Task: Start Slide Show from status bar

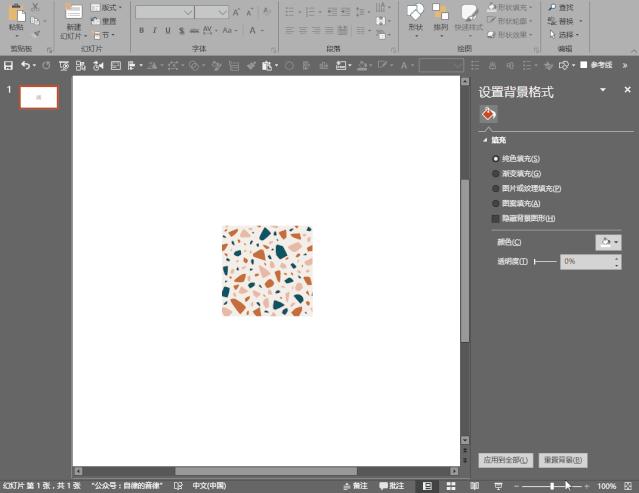Action: coord(498,486)
